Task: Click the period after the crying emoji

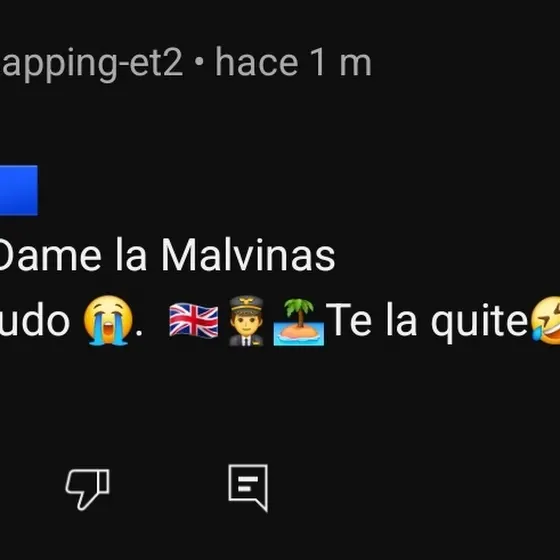Action: [140, 333]
